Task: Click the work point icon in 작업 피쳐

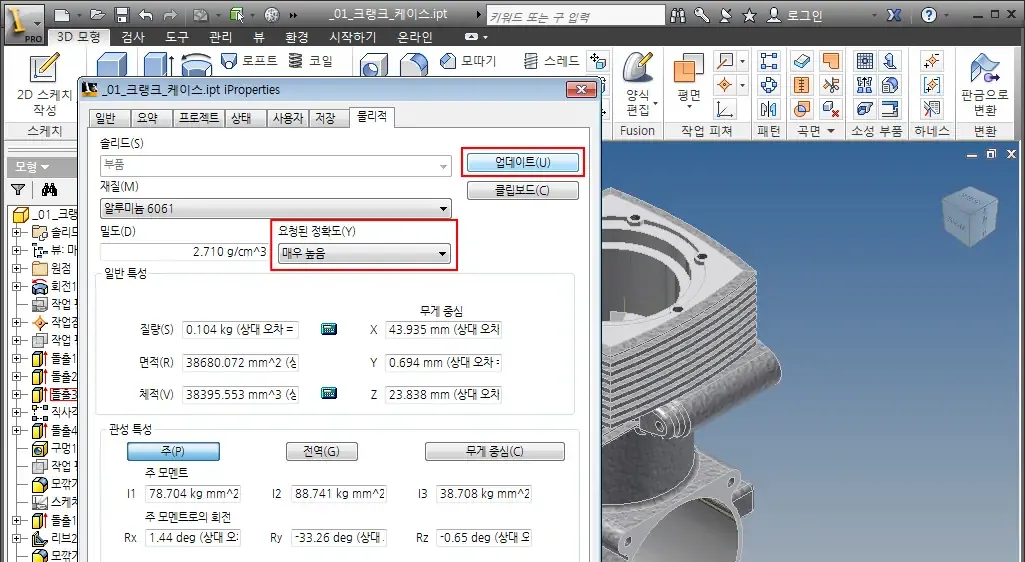Action: tap(724, 85)
